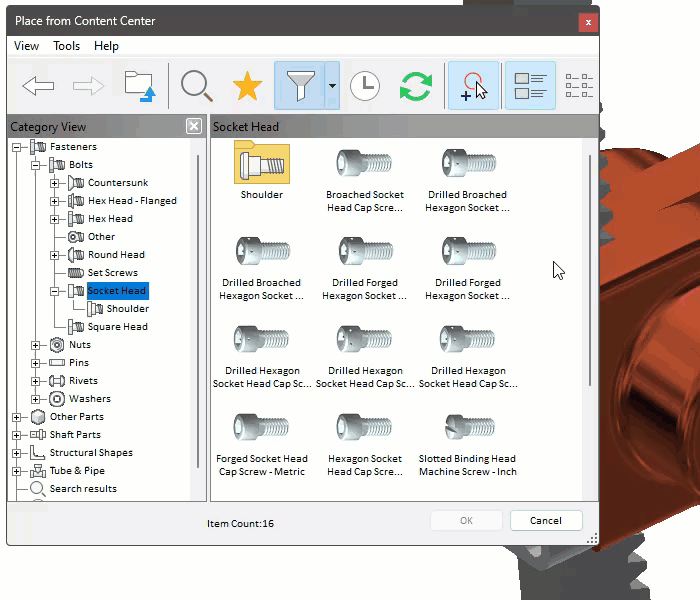Select Broached Socket Head Cap Screw thumbnail
This screenshot has width=700, height=600.
click(364, 162)
